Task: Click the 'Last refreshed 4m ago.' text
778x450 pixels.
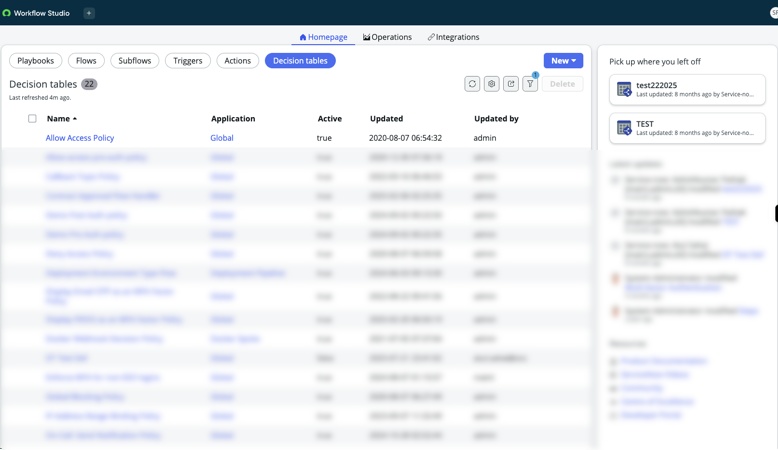Action: (x=40, y=98)
